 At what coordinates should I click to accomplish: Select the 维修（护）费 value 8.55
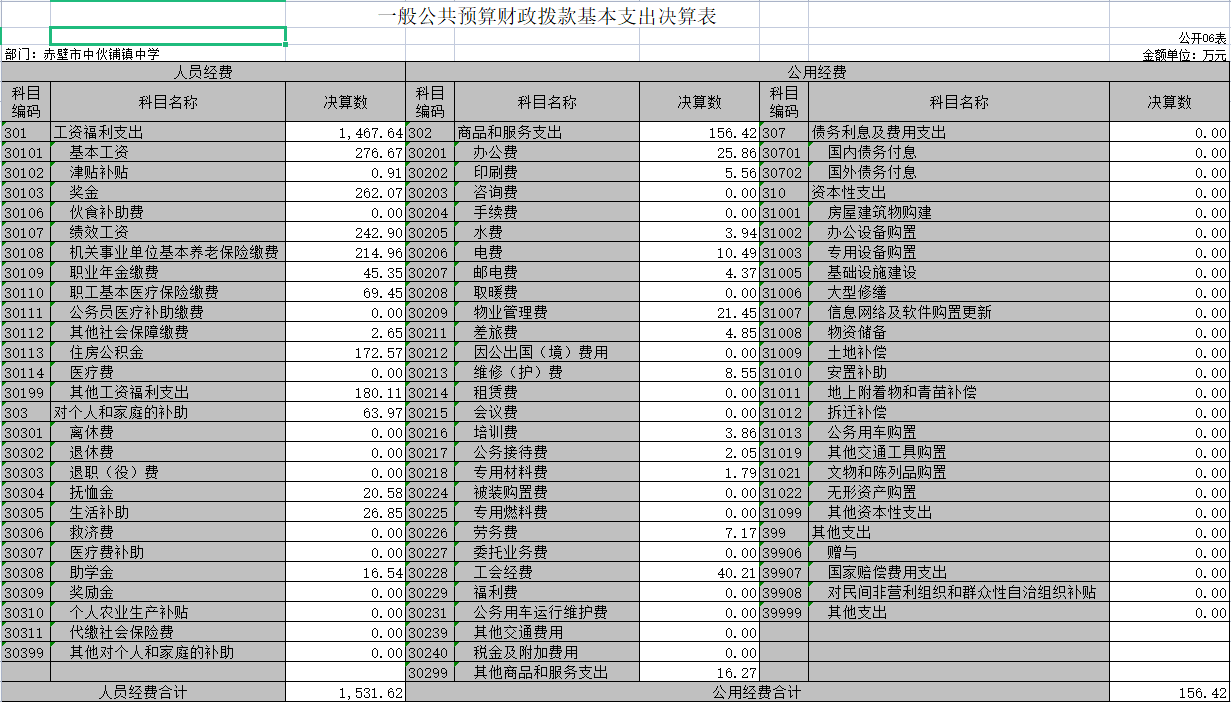(700, 372)
